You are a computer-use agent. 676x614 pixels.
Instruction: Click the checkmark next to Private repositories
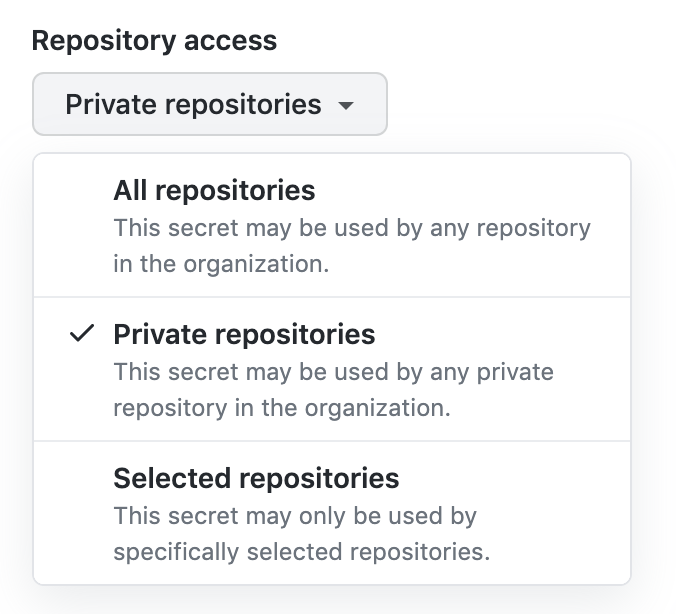point(82,334)
